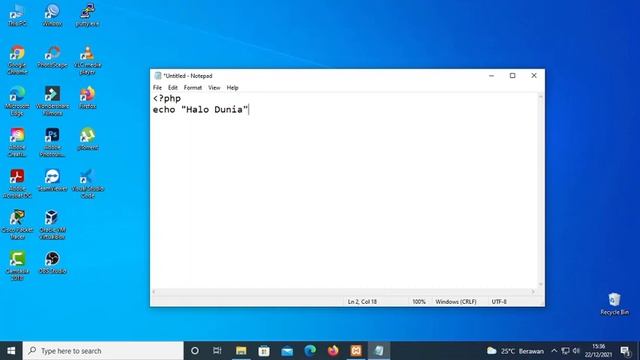
Task: Open the Camtasia 2018 desktop icon
Action: [x=17, y=266]
